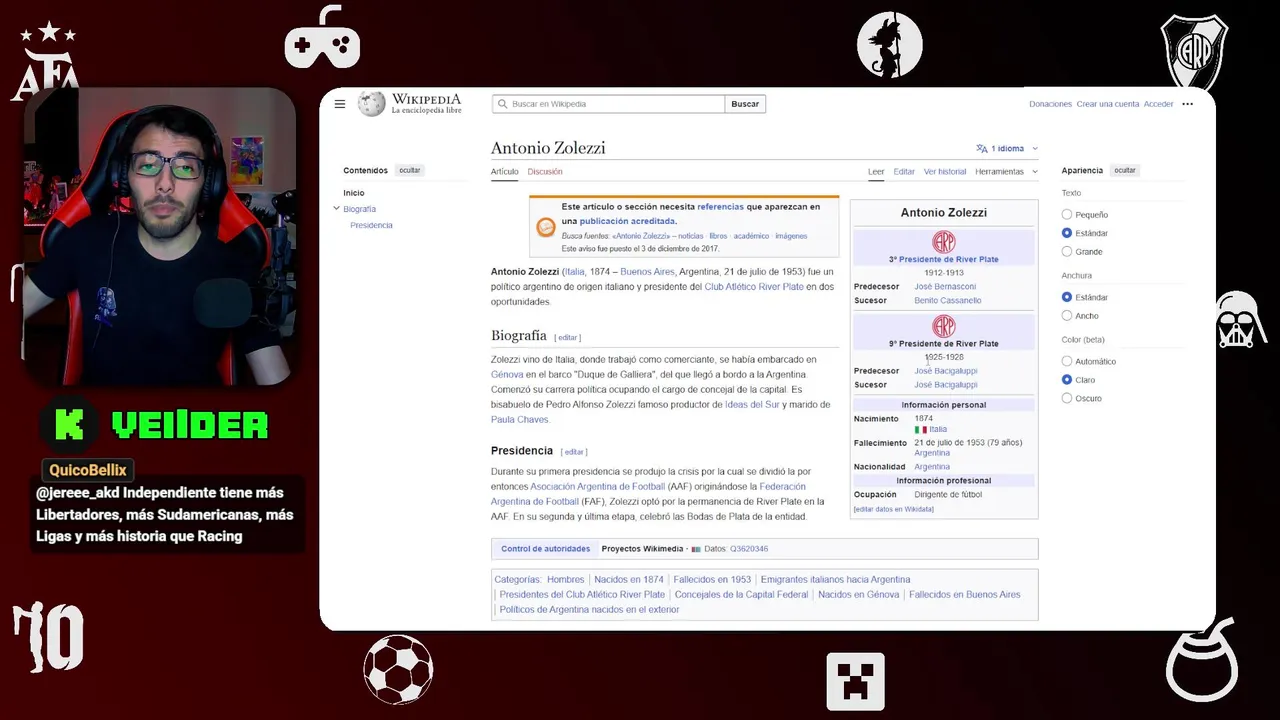Click the number 10 player silhouette icon

click(48, 636)
